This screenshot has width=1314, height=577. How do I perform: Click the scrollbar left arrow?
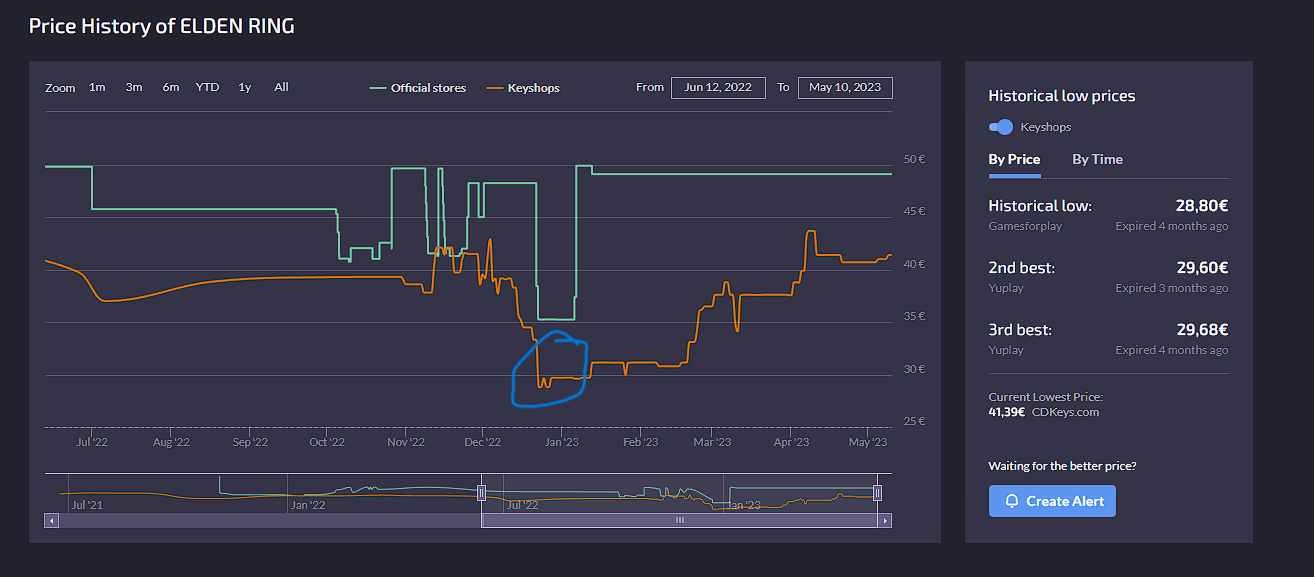click(51, 520)
